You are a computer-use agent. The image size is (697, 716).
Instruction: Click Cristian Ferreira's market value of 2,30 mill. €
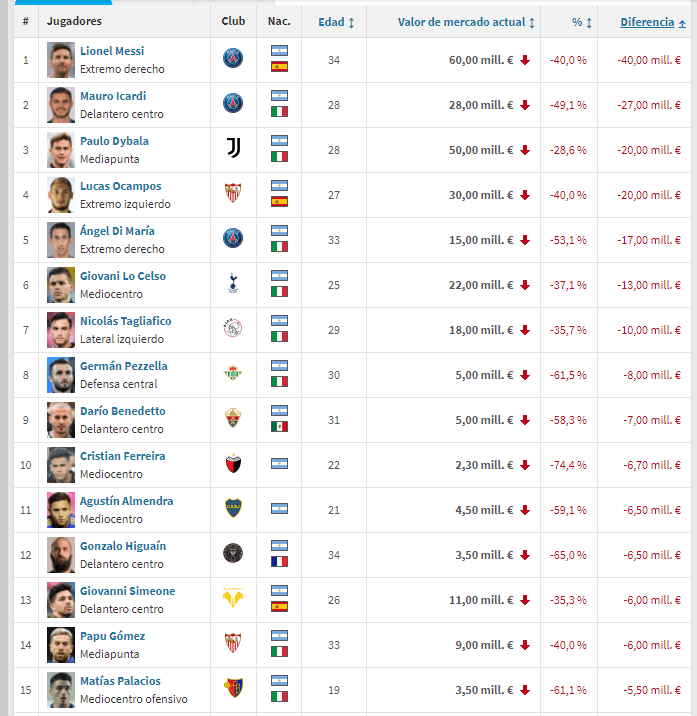pos(482,464)
